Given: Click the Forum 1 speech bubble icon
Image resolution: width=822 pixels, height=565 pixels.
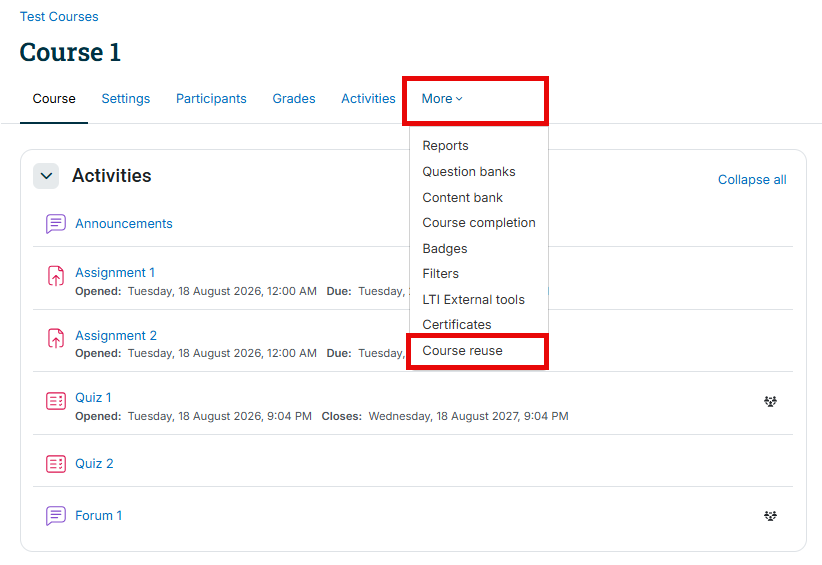Looking at the screenshot, I should point(56,516).
